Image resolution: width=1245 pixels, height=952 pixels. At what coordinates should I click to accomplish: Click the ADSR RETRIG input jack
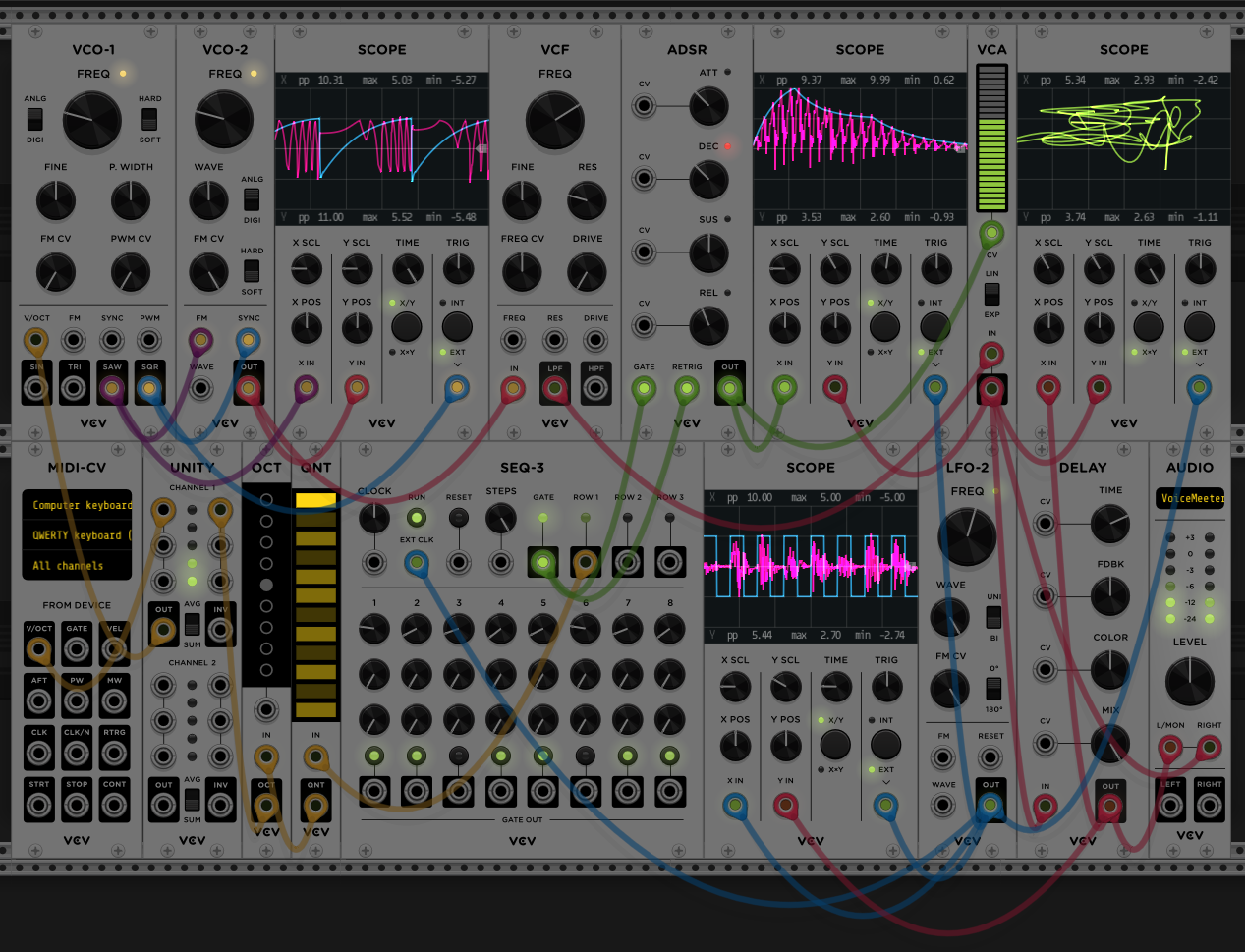tap(686, 388)
